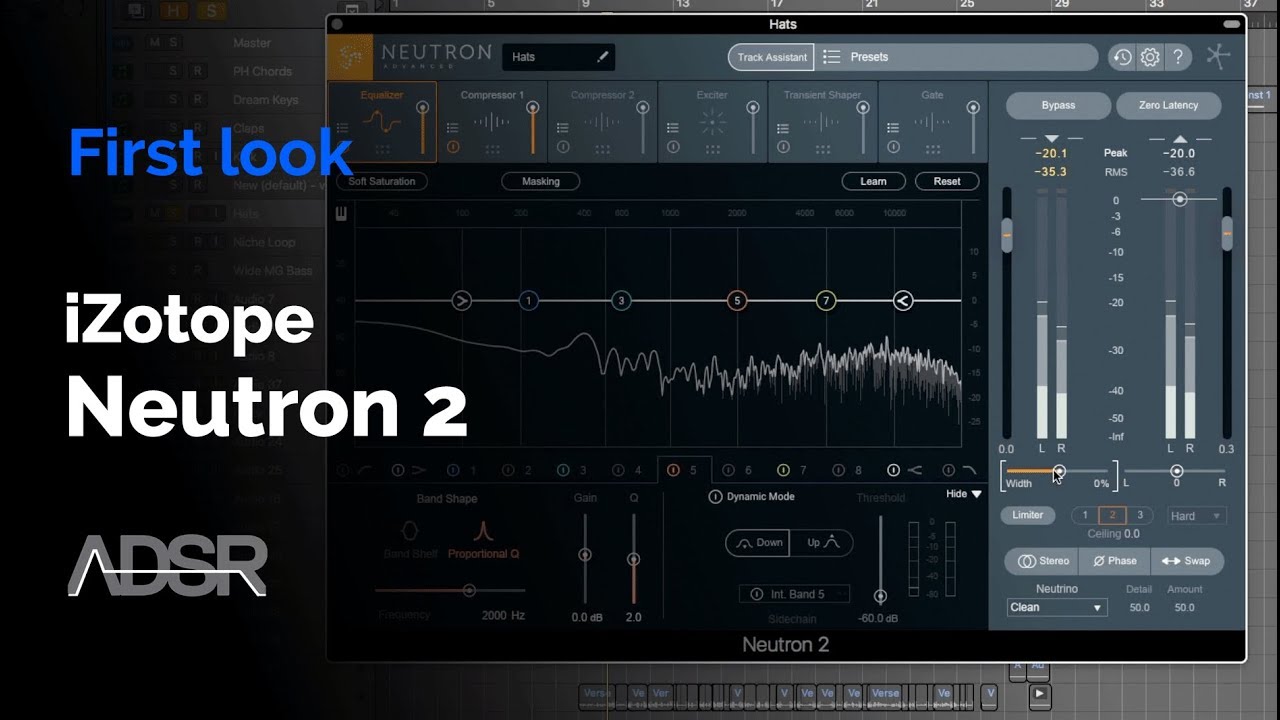The image size is (1280, 720).
Task: Choose the Proportional Q shape icon
Action: (484, 530)
